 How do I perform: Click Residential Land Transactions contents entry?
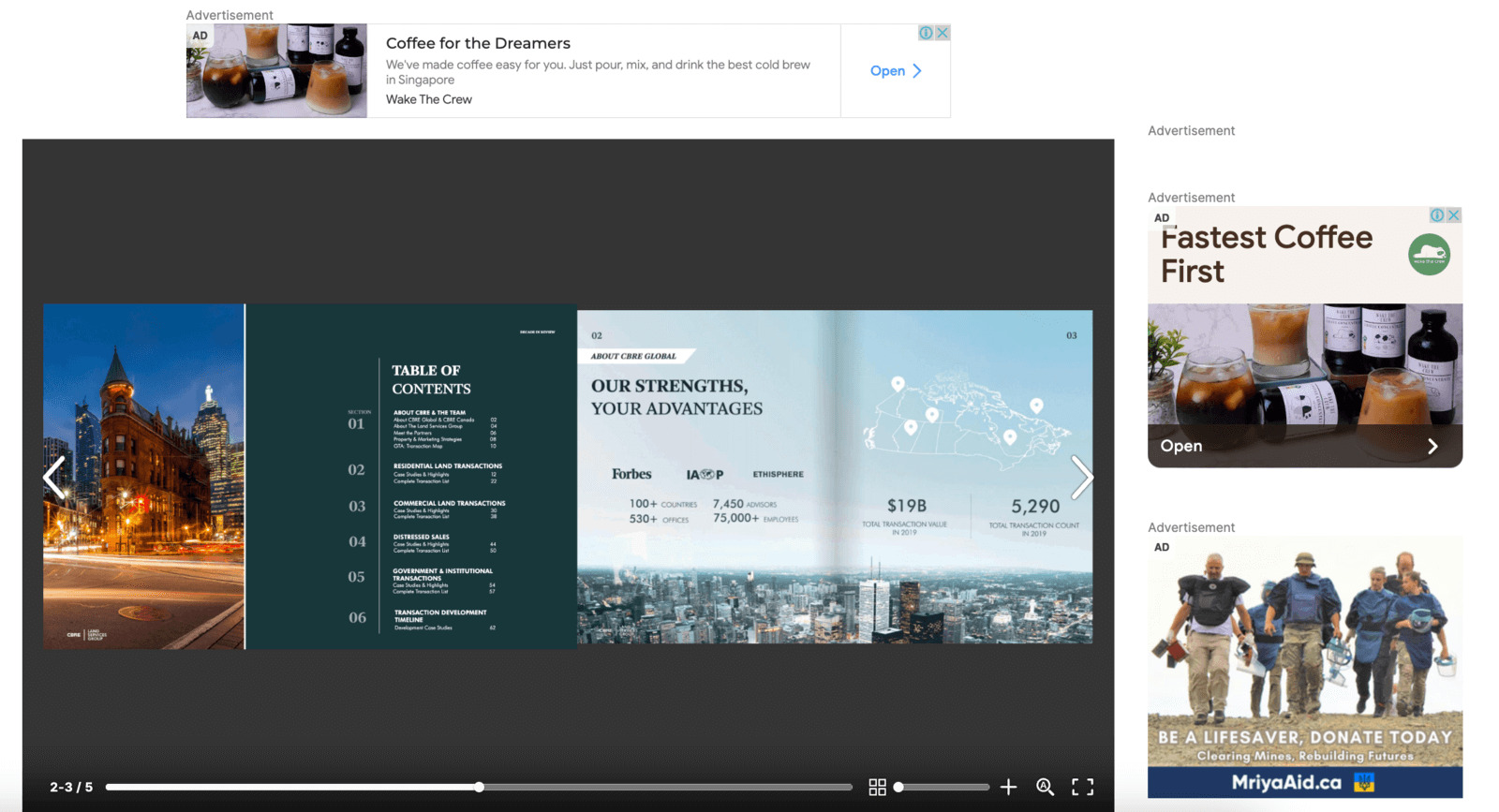[x=448, y=465]
